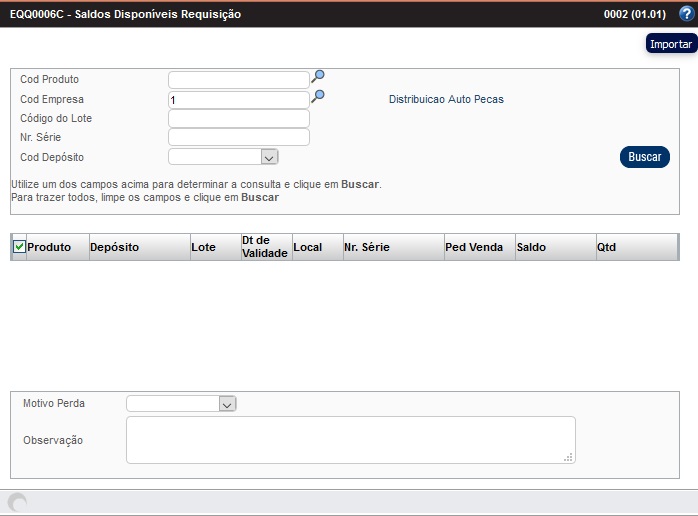Expand the Cod Depósito dropdown

268,157
